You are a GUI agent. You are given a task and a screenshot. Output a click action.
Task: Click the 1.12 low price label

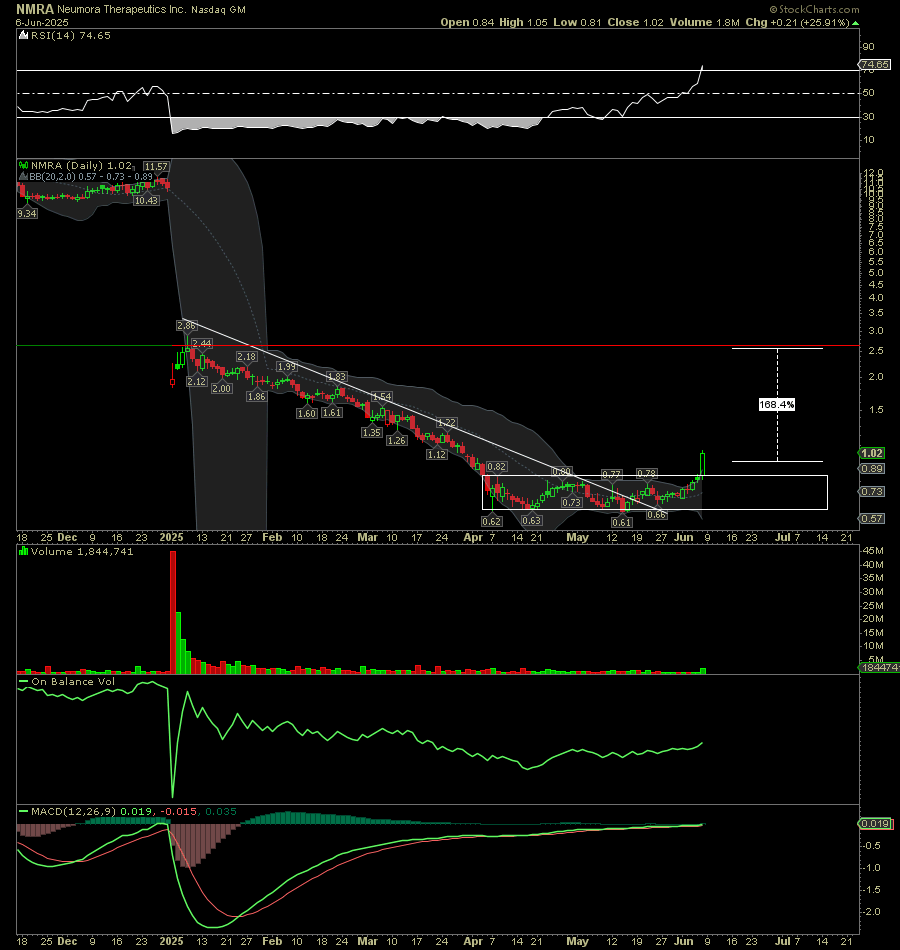[437, 454]
